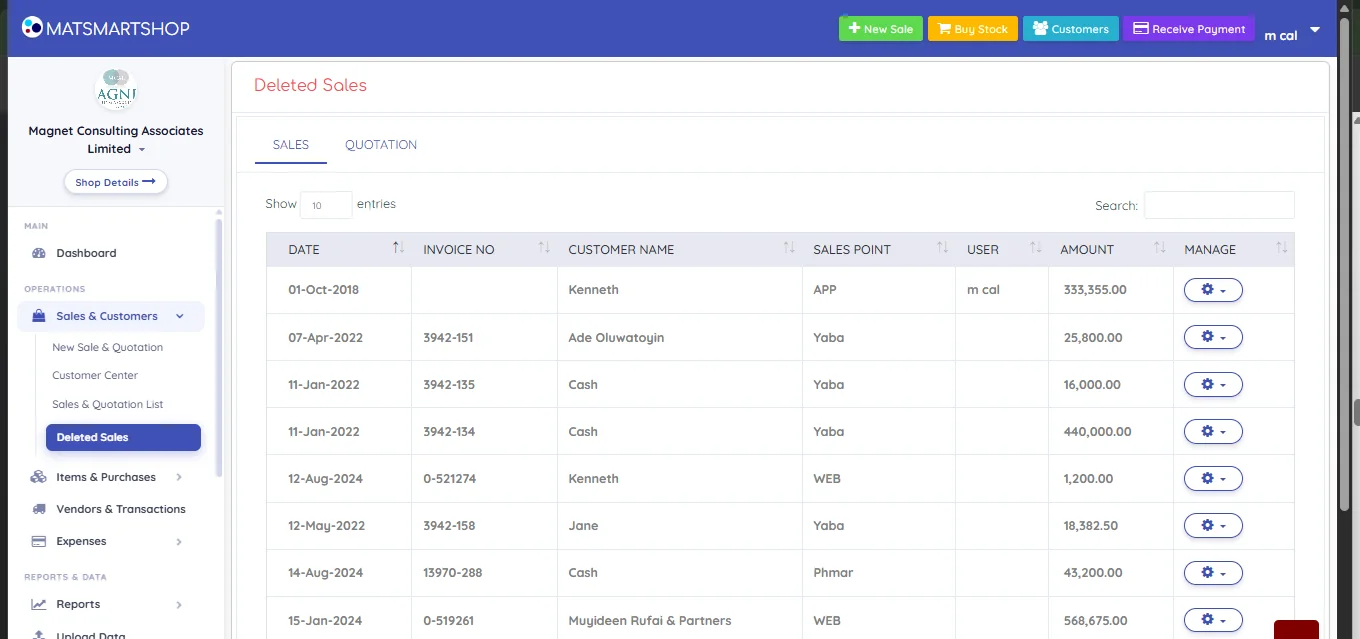
Task: Open the gear manage menu for Kenneth 333,355.00
Action: pyautogui.click(x=1213, y=290)
